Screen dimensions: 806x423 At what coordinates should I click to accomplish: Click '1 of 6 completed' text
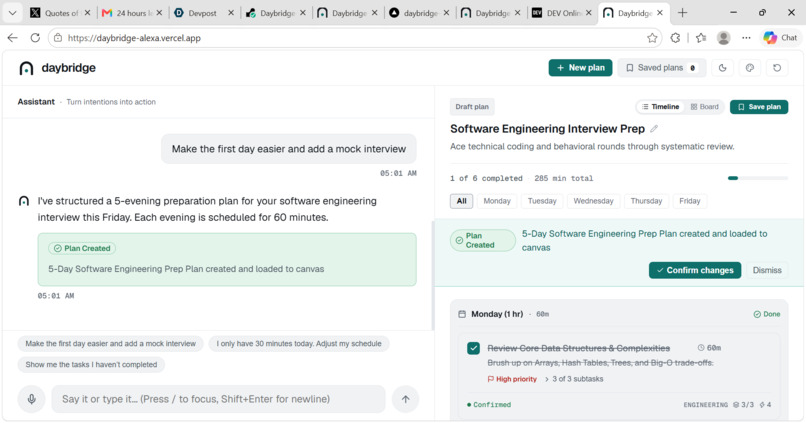(486, 178)
